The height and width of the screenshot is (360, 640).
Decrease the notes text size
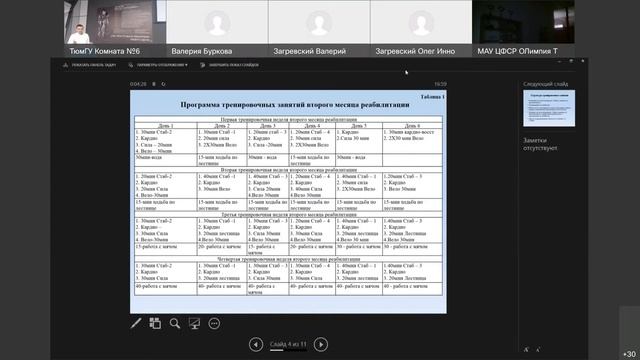[x=538, y=349]
